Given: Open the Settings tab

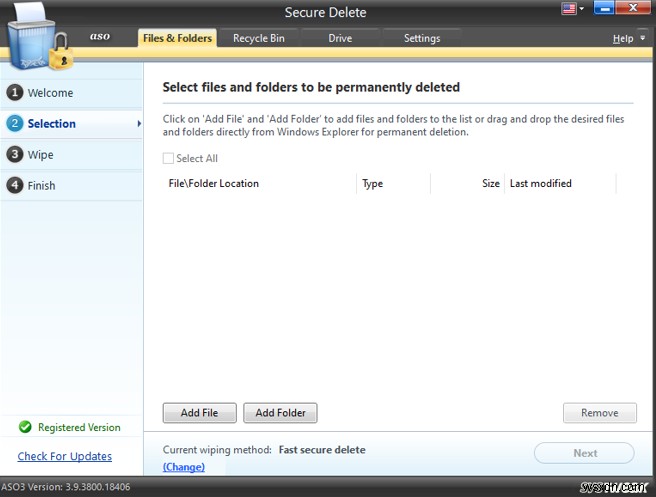Looking at the screenshot, I should (422, 38).
